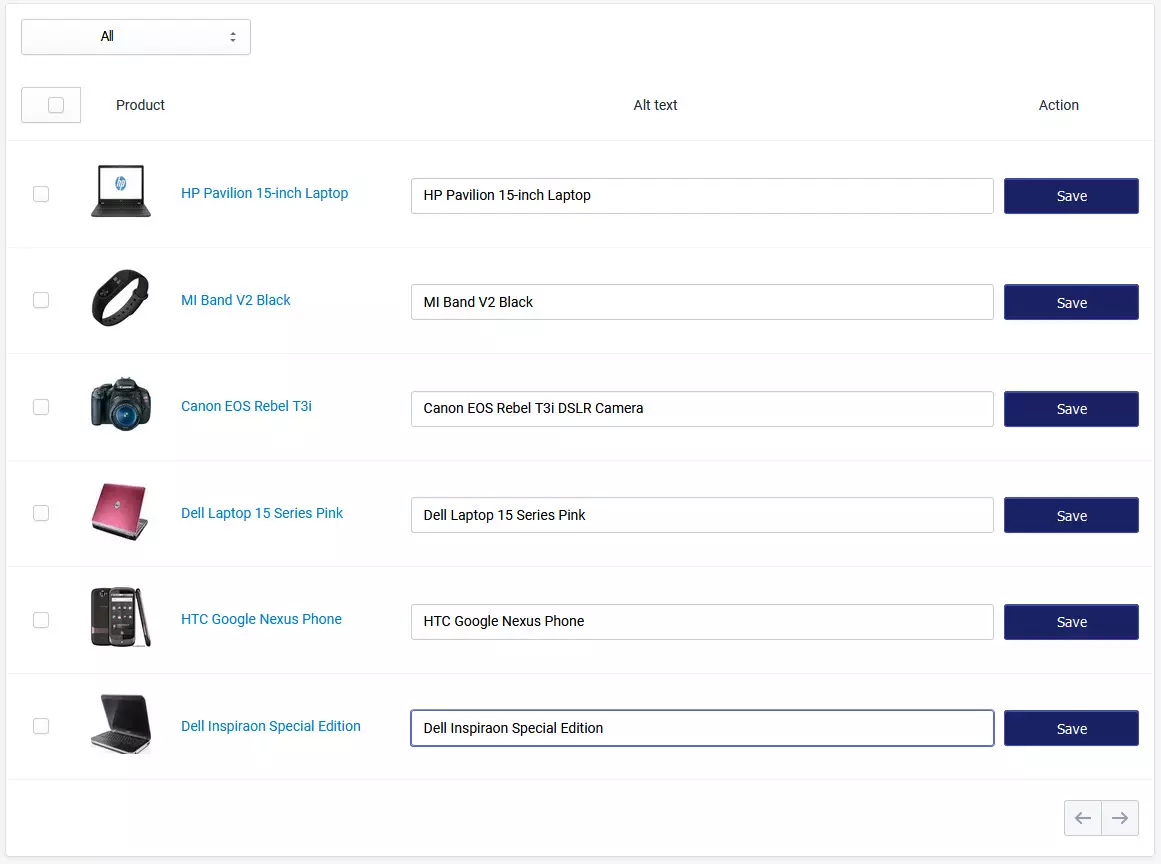Check the MI Band V2 Black row checkbox
This screenshot has width=1161, height=864.
[41, 300]
